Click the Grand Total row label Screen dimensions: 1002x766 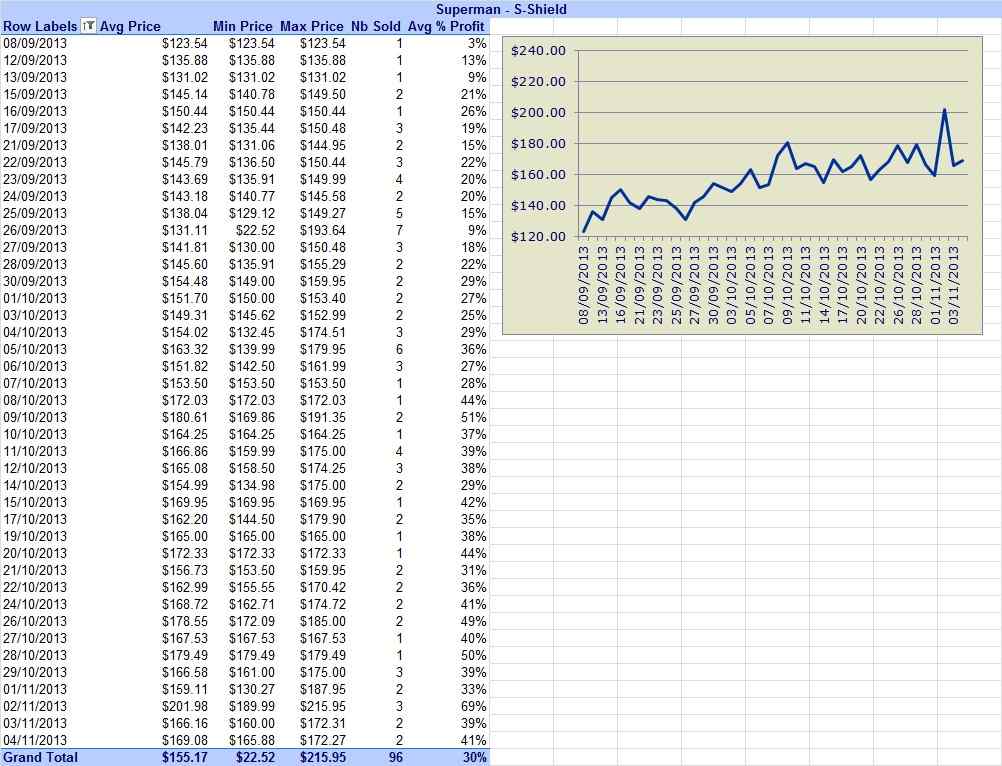coord(40,757)
